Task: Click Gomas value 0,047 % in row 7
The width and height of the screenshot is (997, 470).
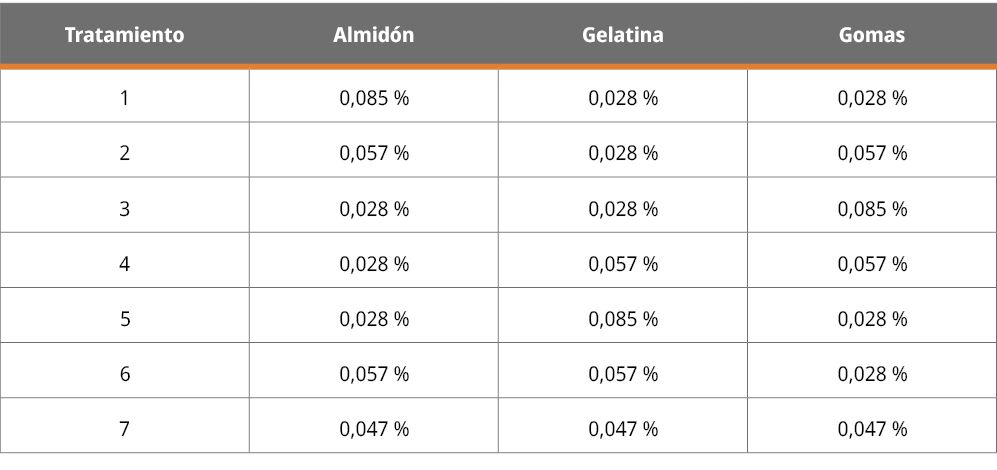Action: 872,429
